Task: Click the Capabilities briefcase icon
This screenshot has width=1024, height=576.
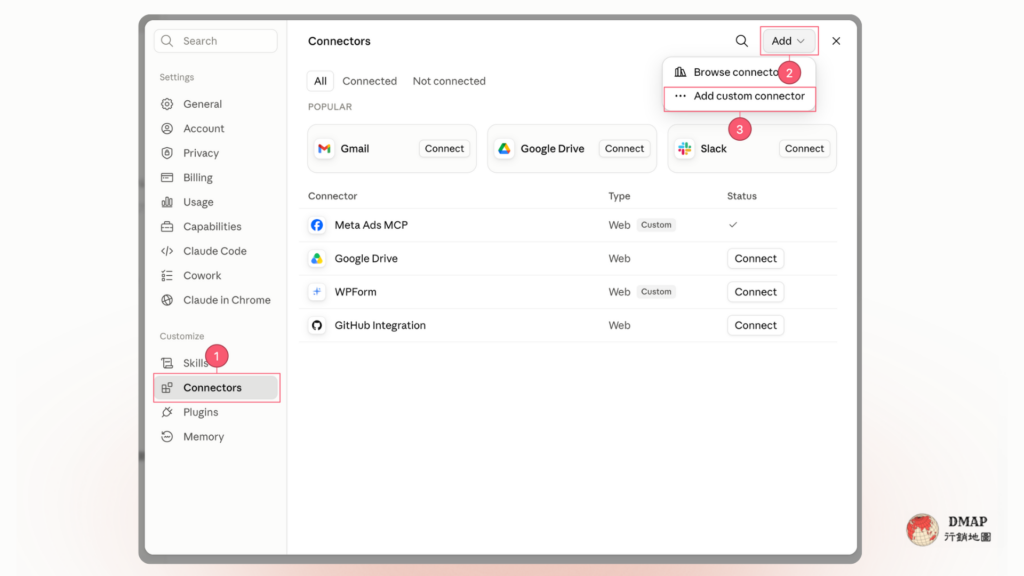Action: 167,227
